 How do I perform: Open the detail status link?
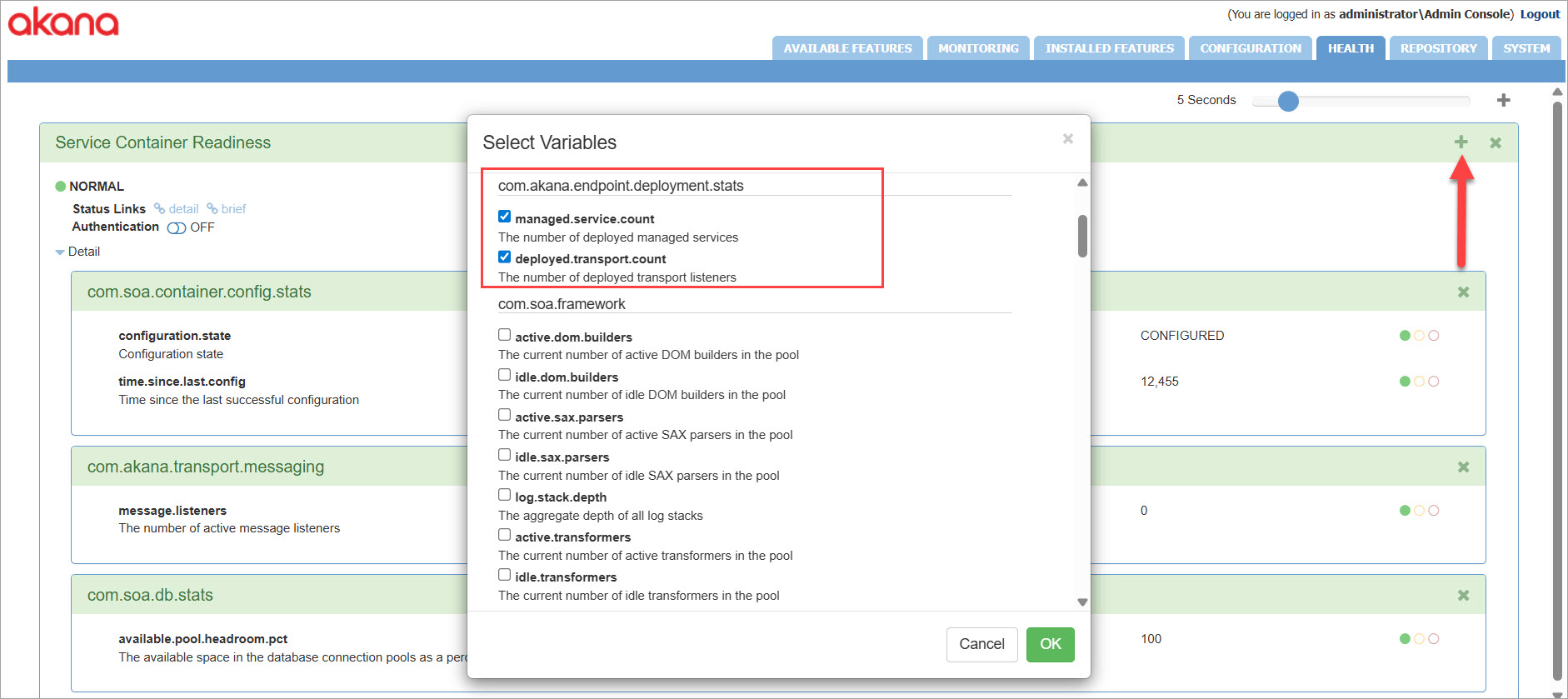click(182, 209)
